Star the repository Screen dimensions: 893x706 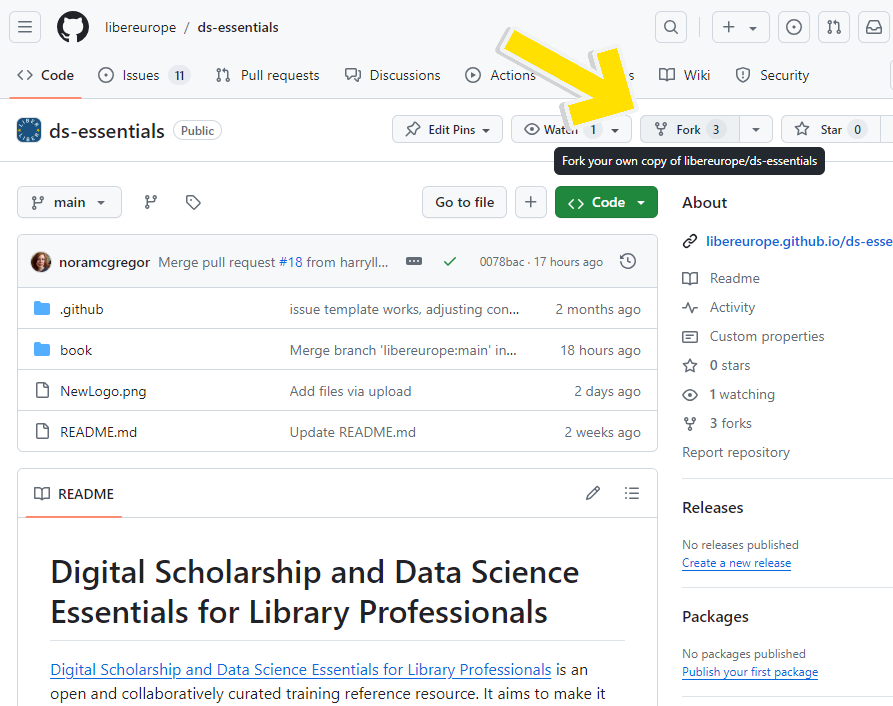coord(830,129)
